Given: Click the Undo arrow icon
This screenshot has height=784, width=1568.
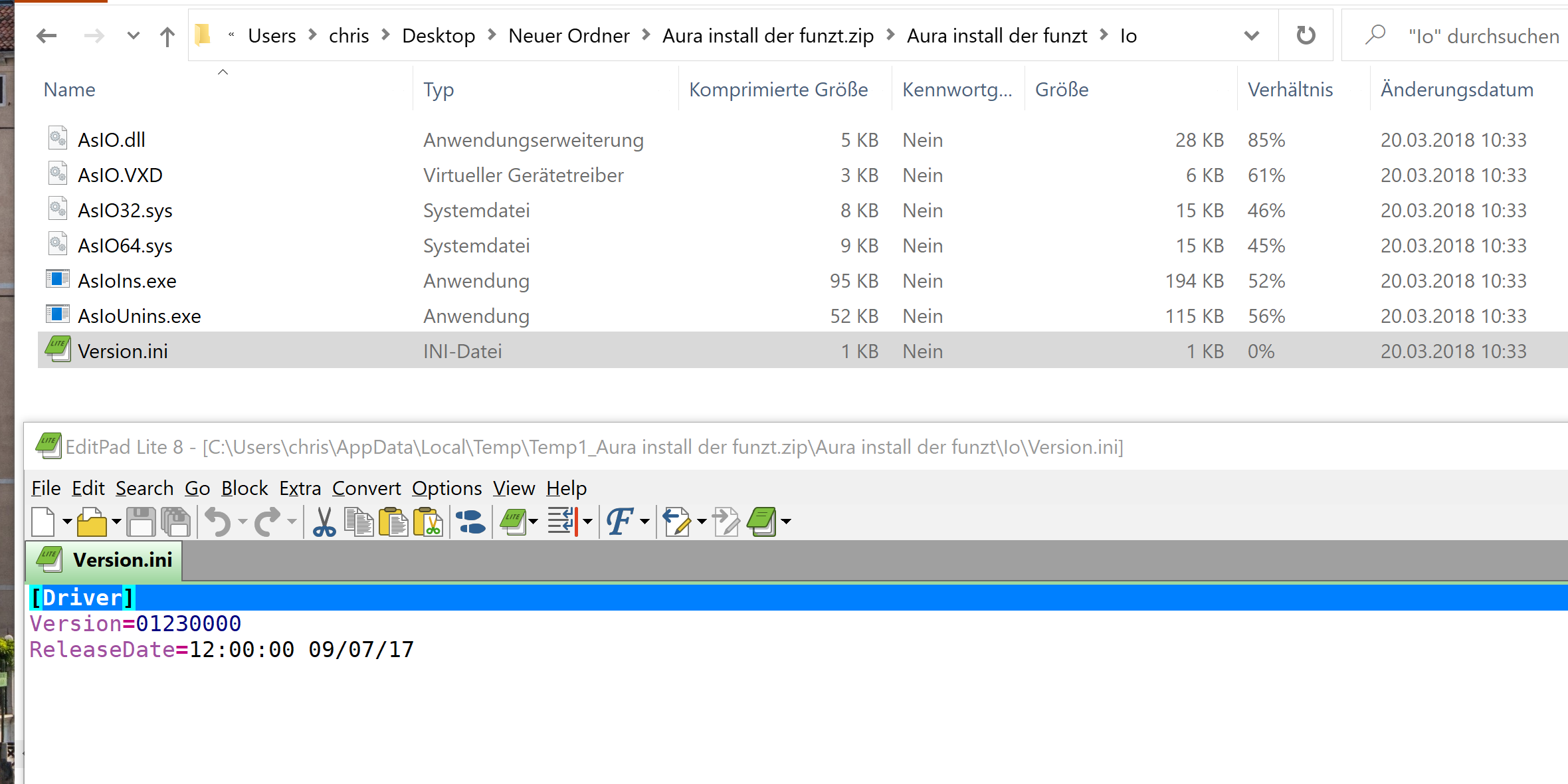Looking at the screenshot, I should point(218,522).
